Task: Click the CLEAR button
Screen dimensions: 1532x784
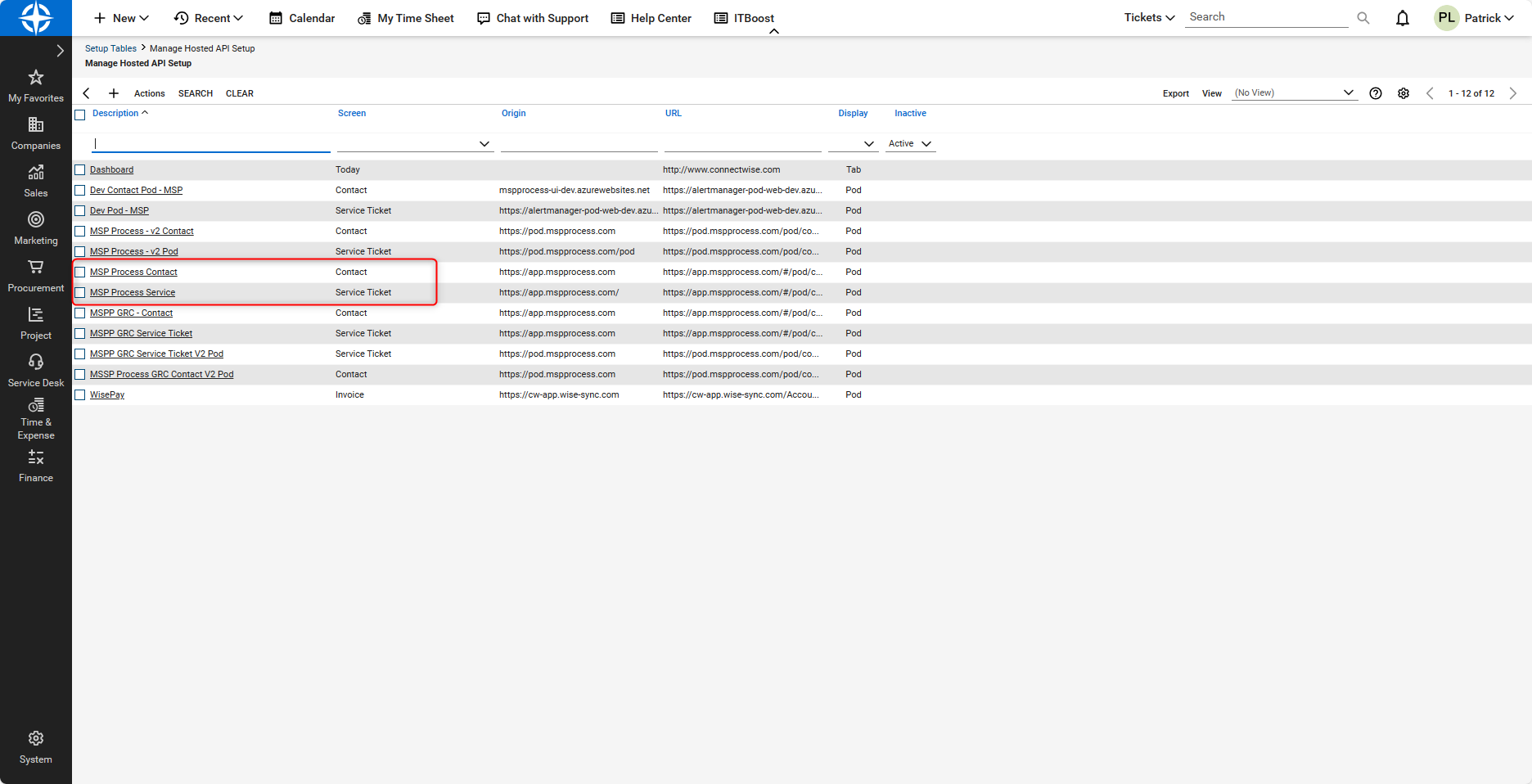Action: click(240, 93)
